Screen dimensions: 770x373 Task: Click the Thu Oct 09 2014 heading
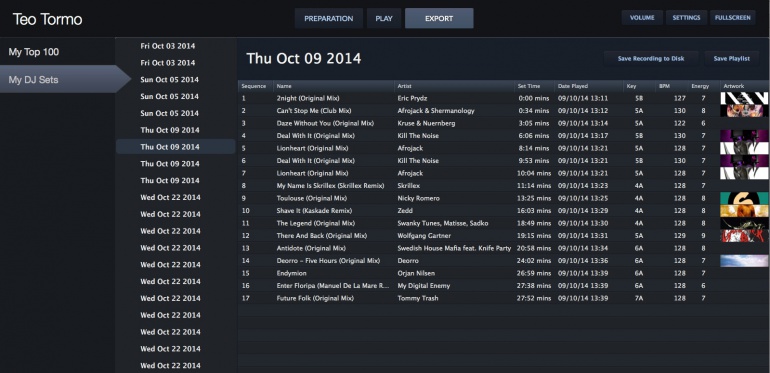click(x=303, y=58)
